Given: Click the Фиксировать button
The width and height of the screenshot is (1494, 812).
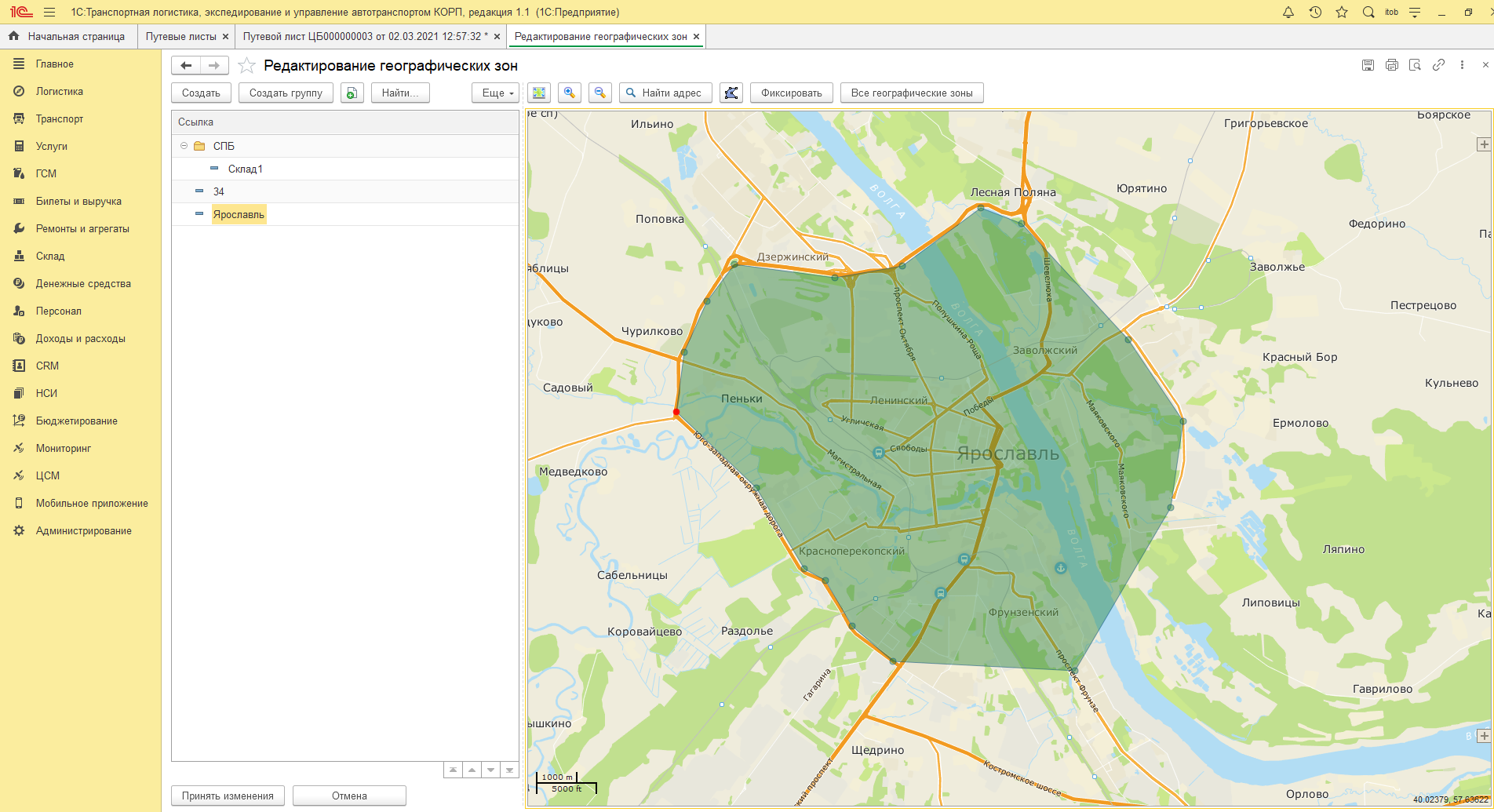Looking at the screenshot, I should point(791,93).
